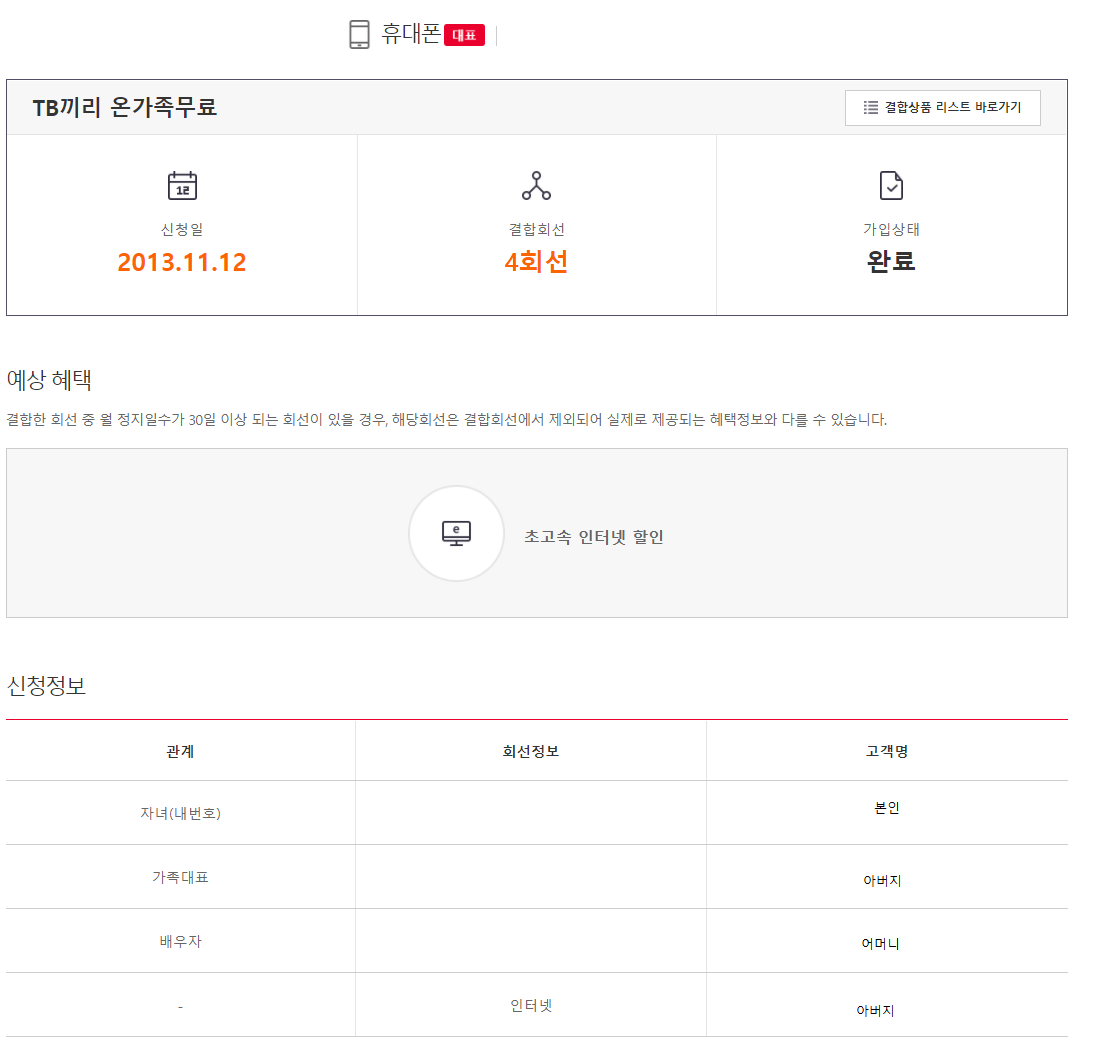Click the red 대표 badge
The height and width of the screenshot is (1039, 1097).
tap(464, 36)
